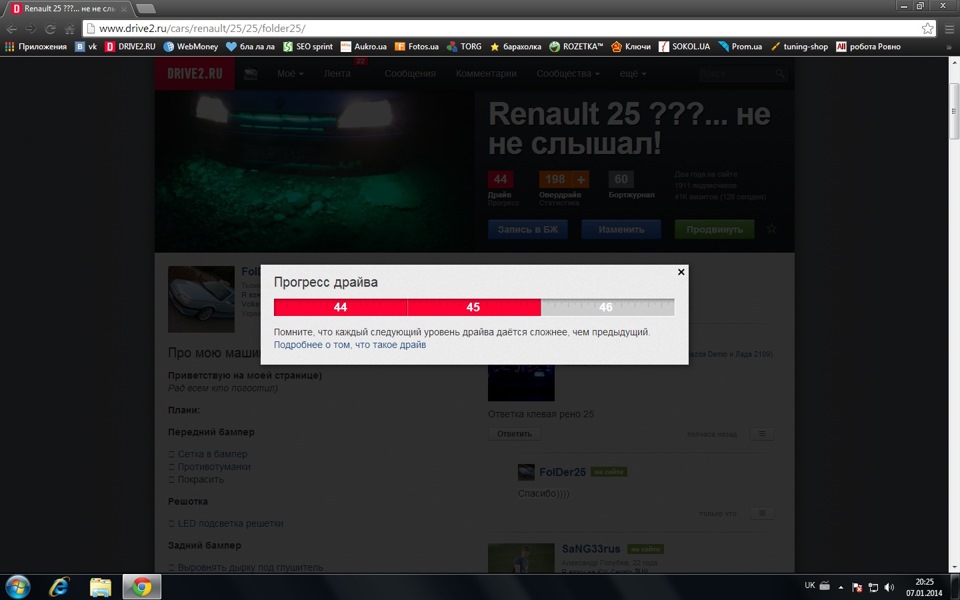Image resolution: width=960 pixels, height=600 pixels.
Task: Open the Chrome menu hamburger icon
Action: click(949, 29)
